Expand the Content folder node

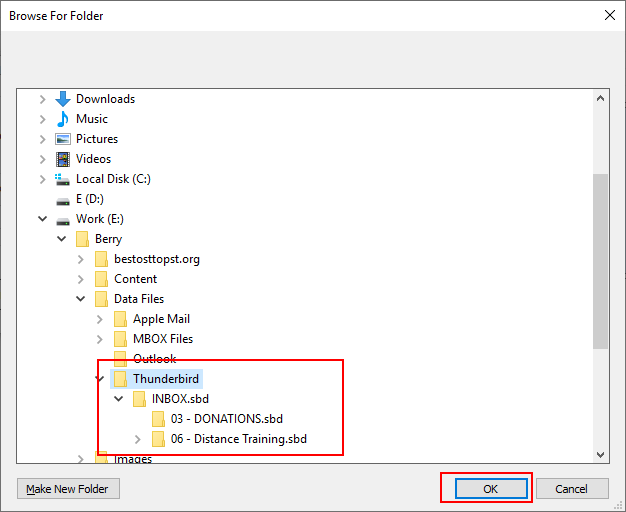click(x=81, y=279)
